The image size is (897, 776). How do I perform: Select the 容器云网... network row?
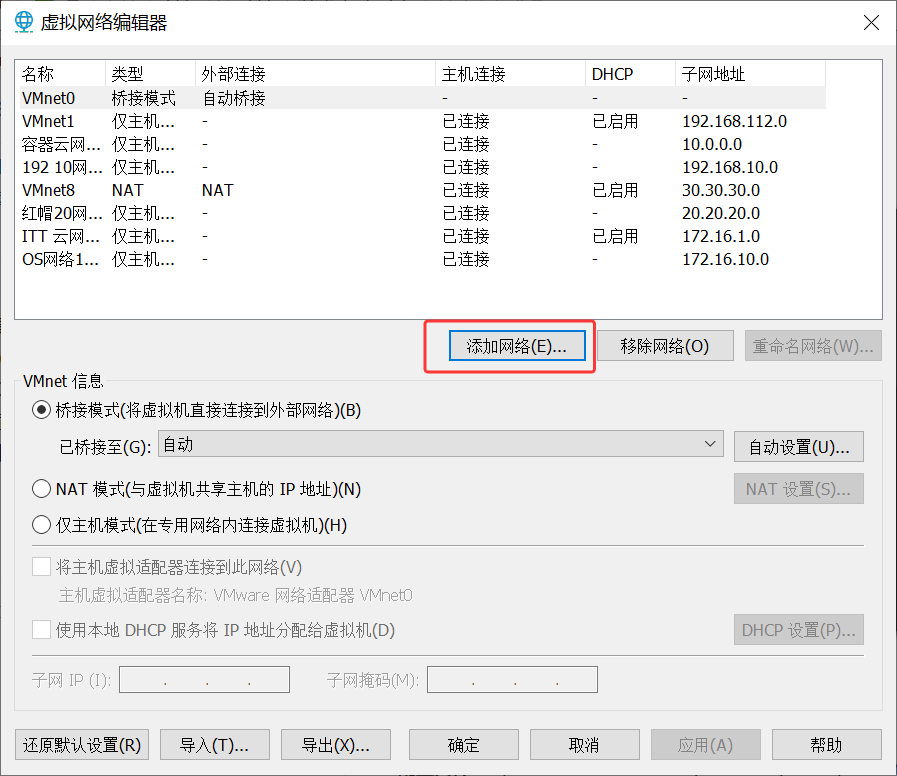422,144
